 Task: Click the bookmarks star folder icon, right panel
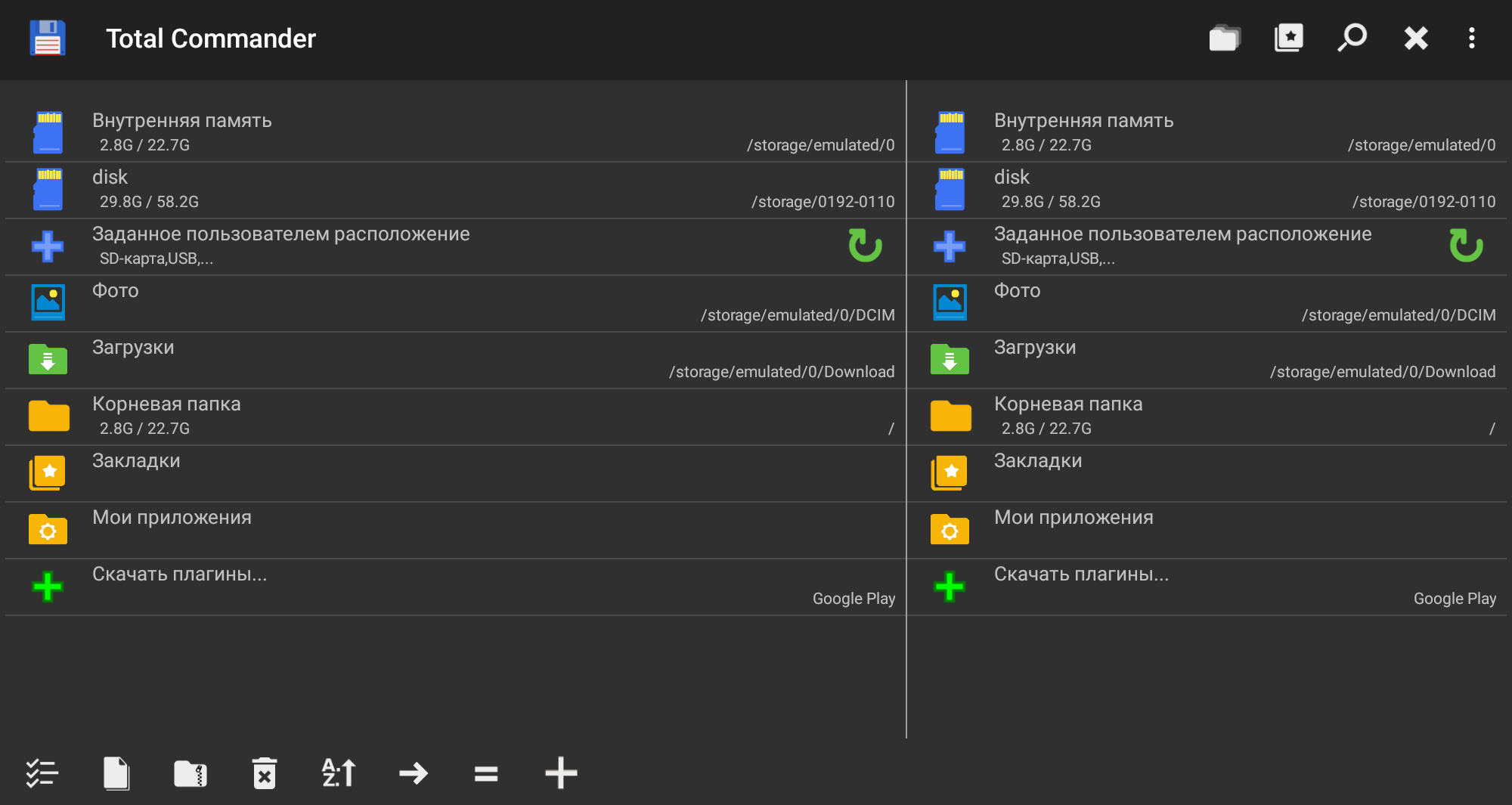[x=950, y=472]
